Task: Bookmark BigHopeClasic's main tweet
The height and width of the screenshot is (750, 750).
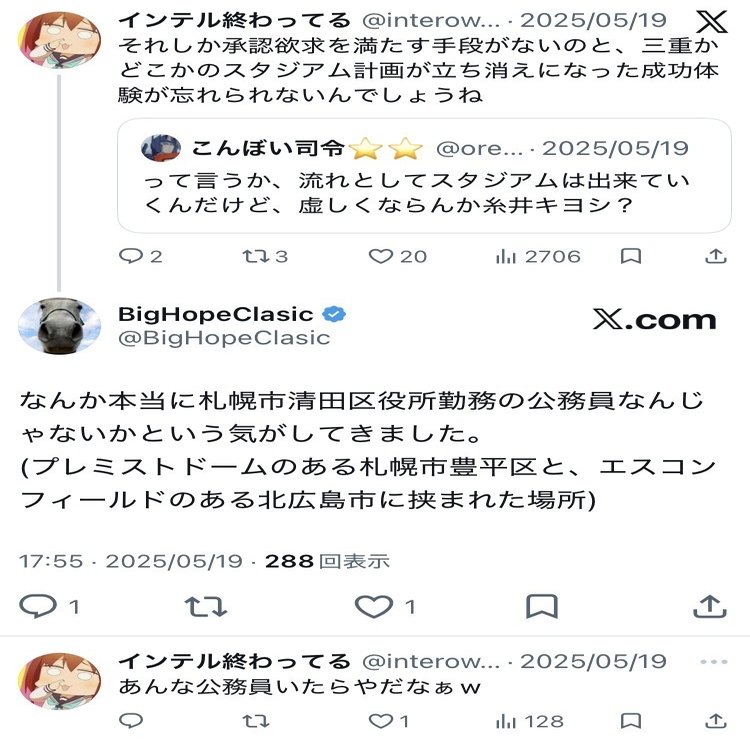Action: click(x=541, y=606)
